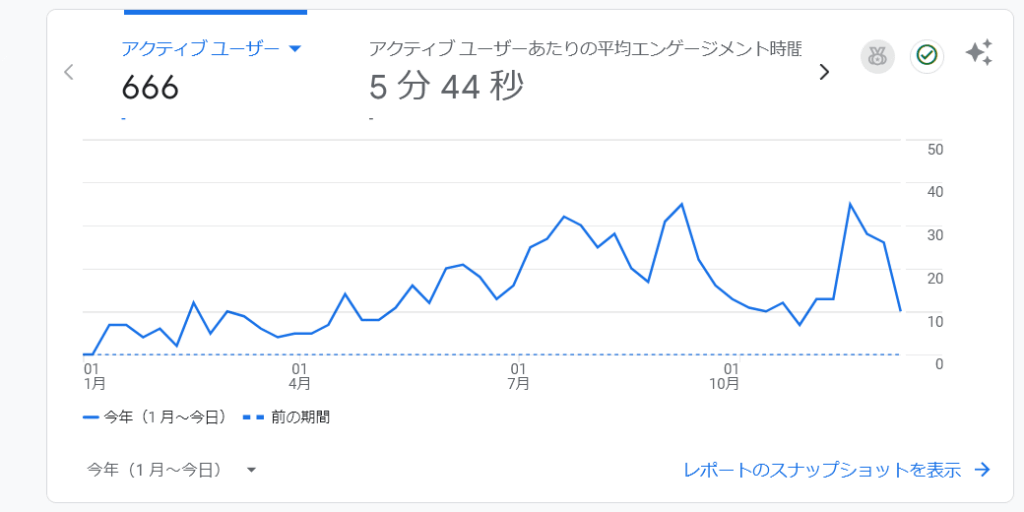Click the 01 7月 x-axis label
The image size is (1024, 512).
pos(518,375)
